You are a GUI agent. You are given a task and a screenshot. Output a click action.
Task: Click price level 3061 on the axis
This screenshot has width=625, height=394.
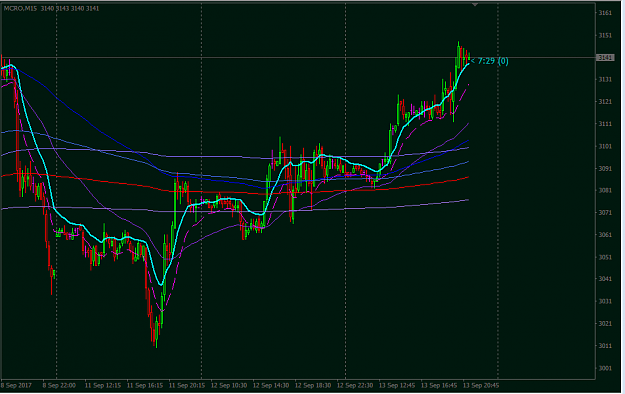605,235
